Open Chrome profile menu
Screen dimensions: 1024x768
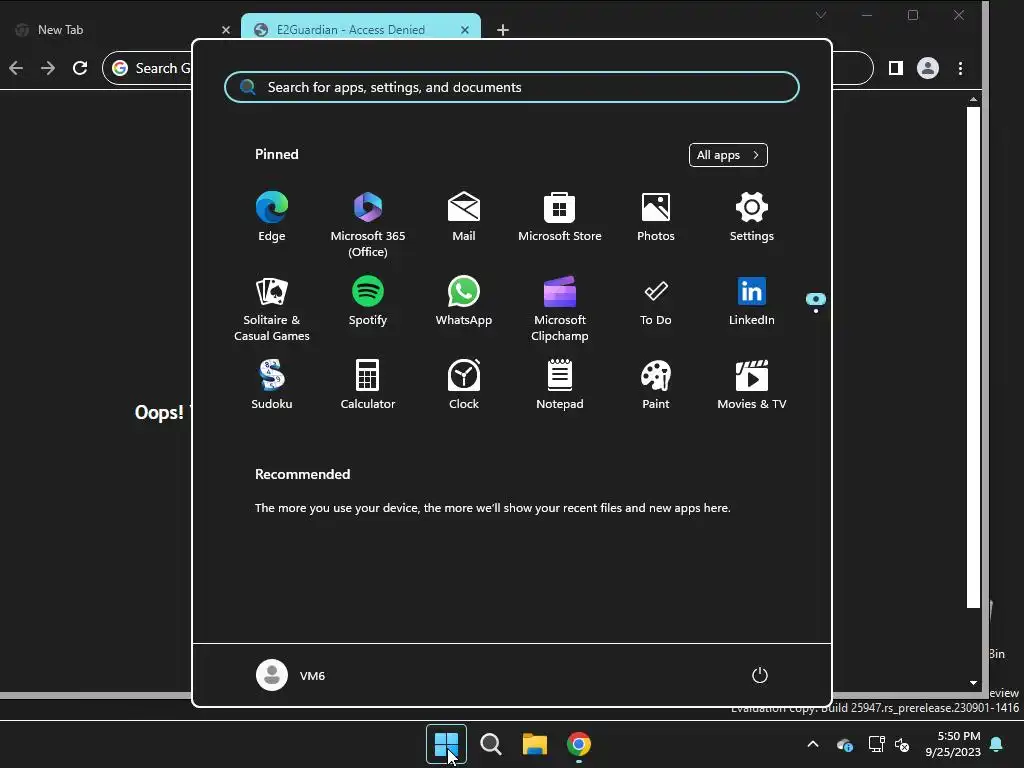point(928,68)
